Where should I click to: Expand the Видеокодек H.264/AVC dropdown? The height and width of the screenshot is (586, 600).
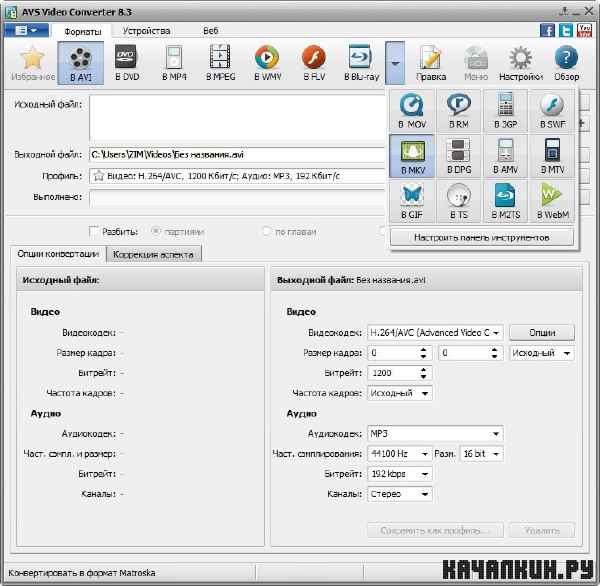tap(496, 333)
